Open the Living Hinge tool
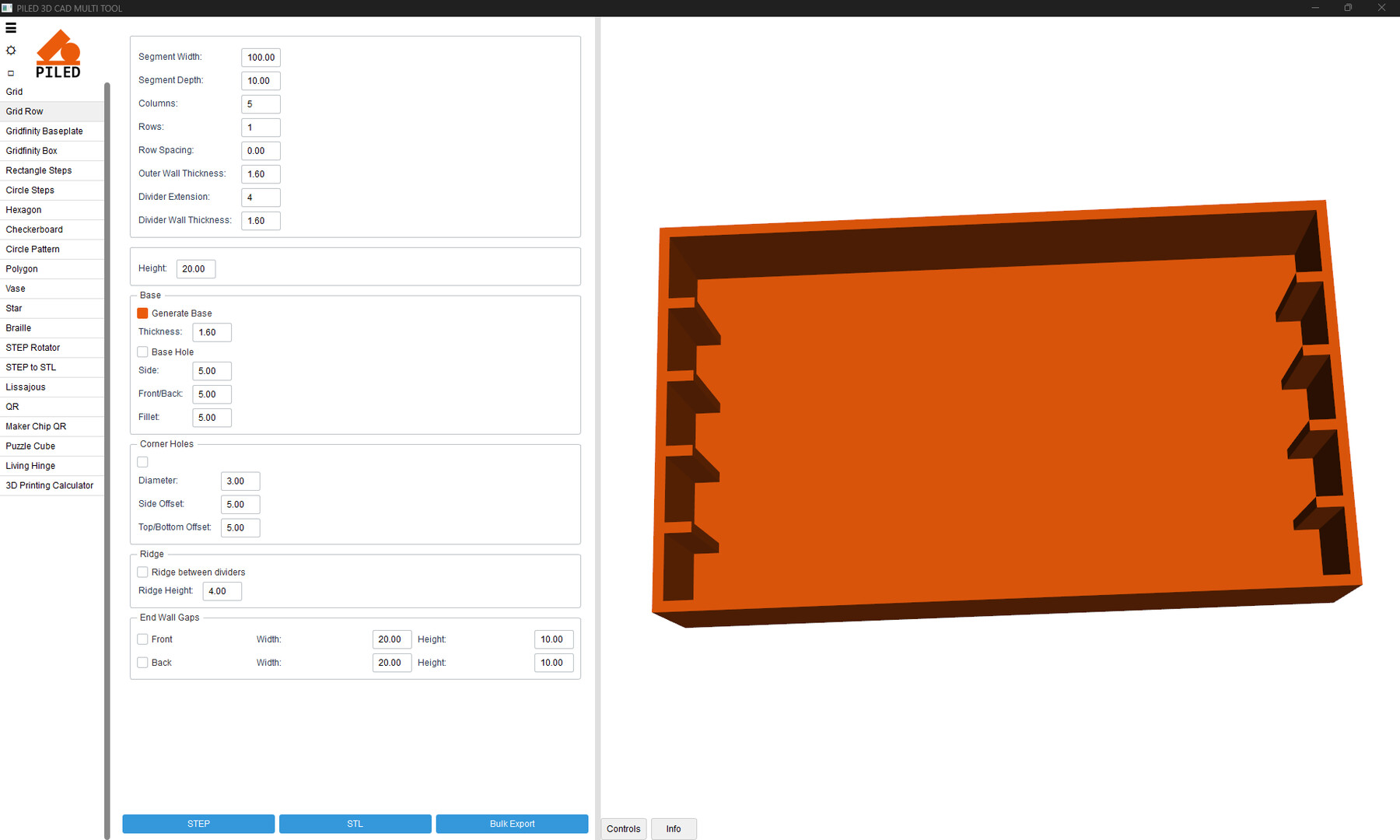 point(30,466)
